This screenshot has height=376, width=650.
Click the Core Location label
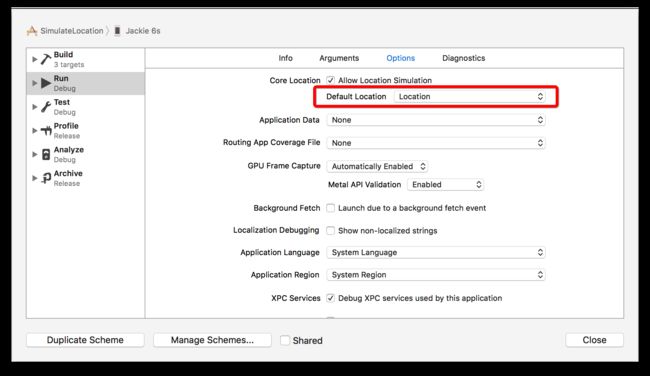(x=295, y=80)
